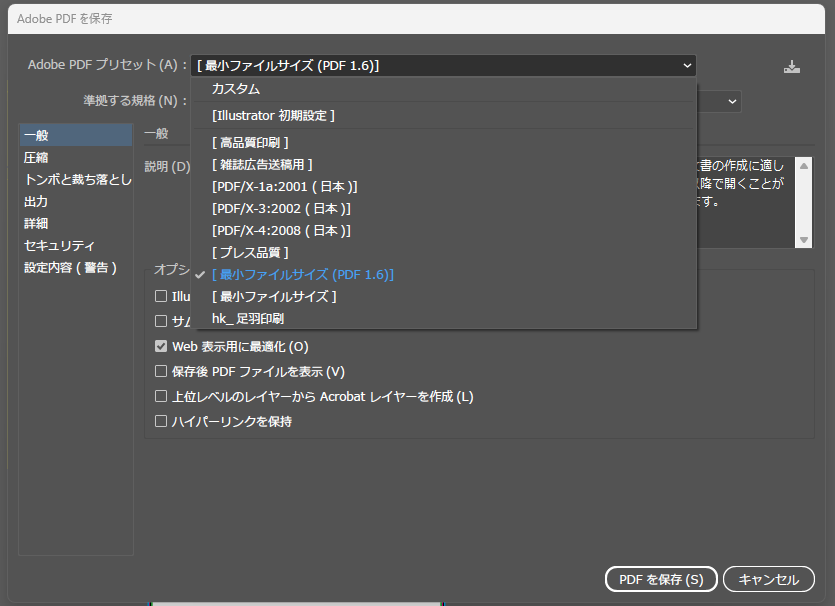The width and height of the screenshot is (835, 606).
Task: Select [PDF/X-4:2008 (日本)] preset
Action: click(x=281, y=230)
